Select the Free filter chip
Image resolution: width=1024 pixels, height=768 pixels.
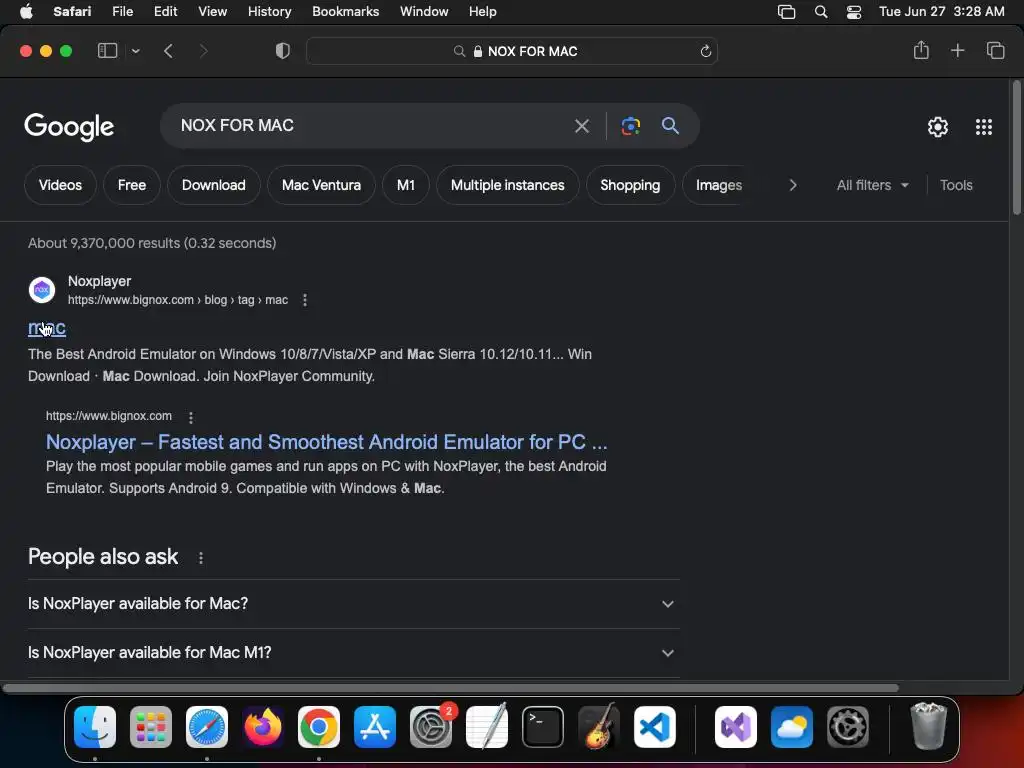(132, 185)
